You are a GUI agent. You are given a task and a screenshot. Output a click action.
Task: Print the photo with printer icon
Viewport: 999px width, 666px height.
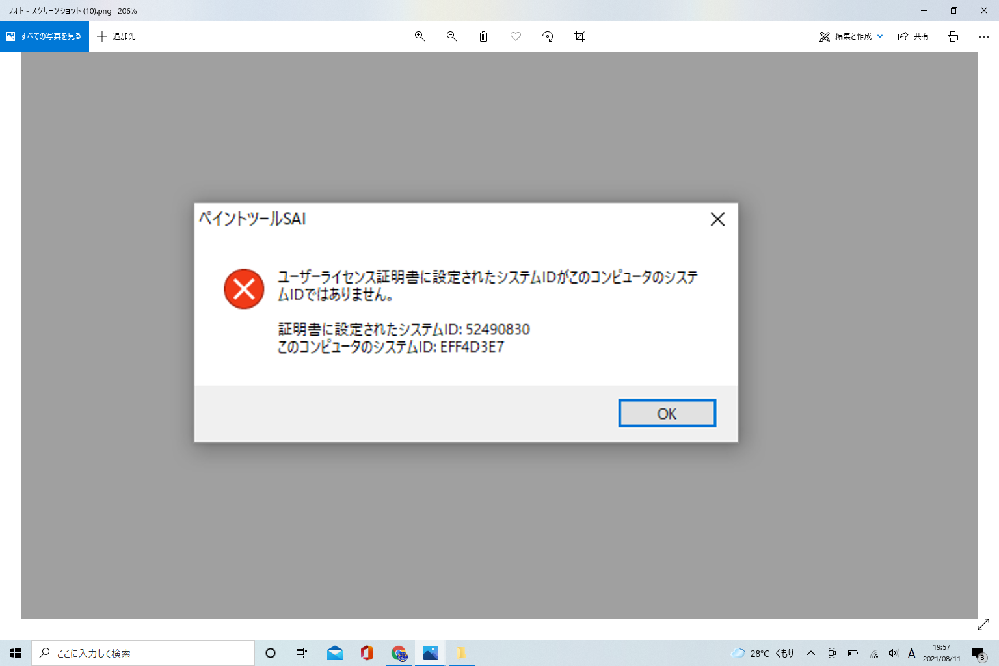click(x=953, y=36)
